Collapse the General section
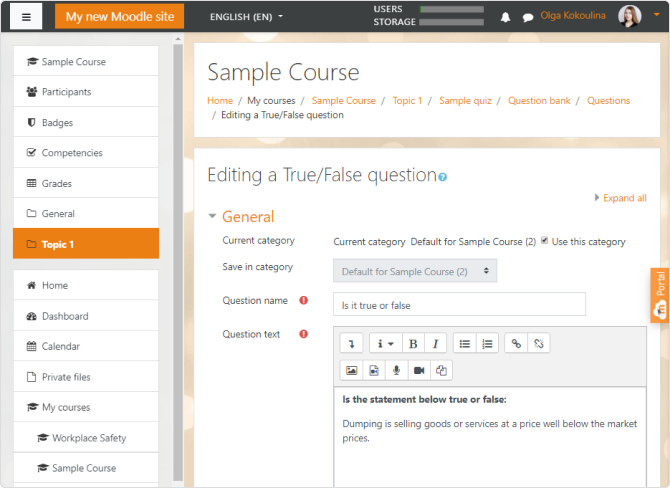Viewport: 670px width, 488px height. click(x=212, y=217)
